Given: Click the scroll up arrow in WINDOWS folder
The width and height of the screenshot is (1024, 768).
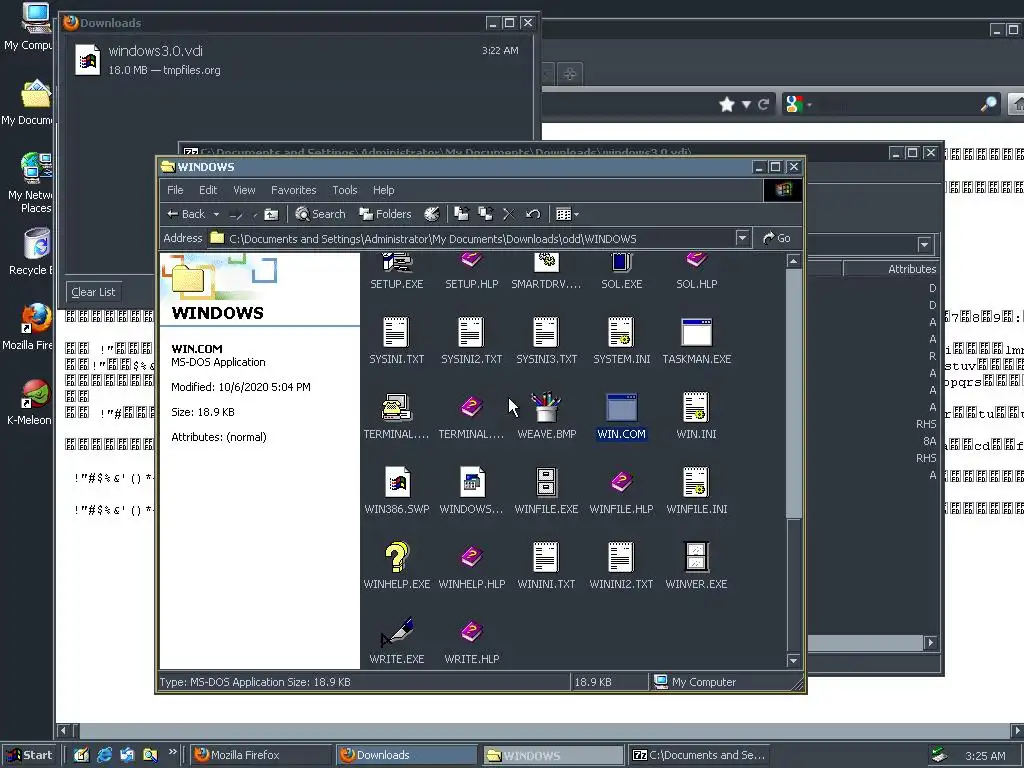Looking at the screenshot, I should (x=793, y=261).
